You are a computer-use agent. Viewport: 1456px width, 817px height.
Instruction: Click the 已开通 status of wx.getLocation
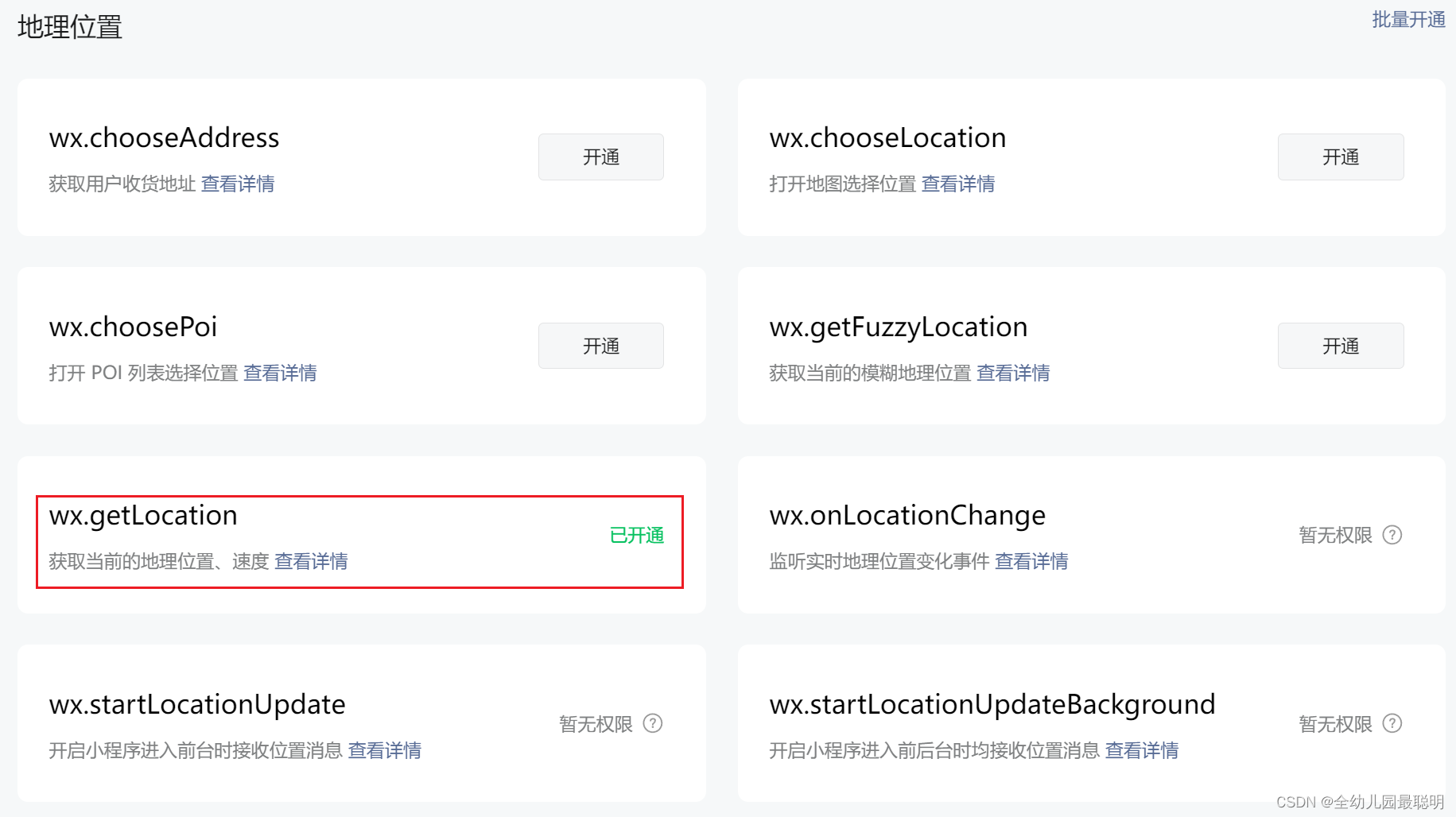[636, 536]
